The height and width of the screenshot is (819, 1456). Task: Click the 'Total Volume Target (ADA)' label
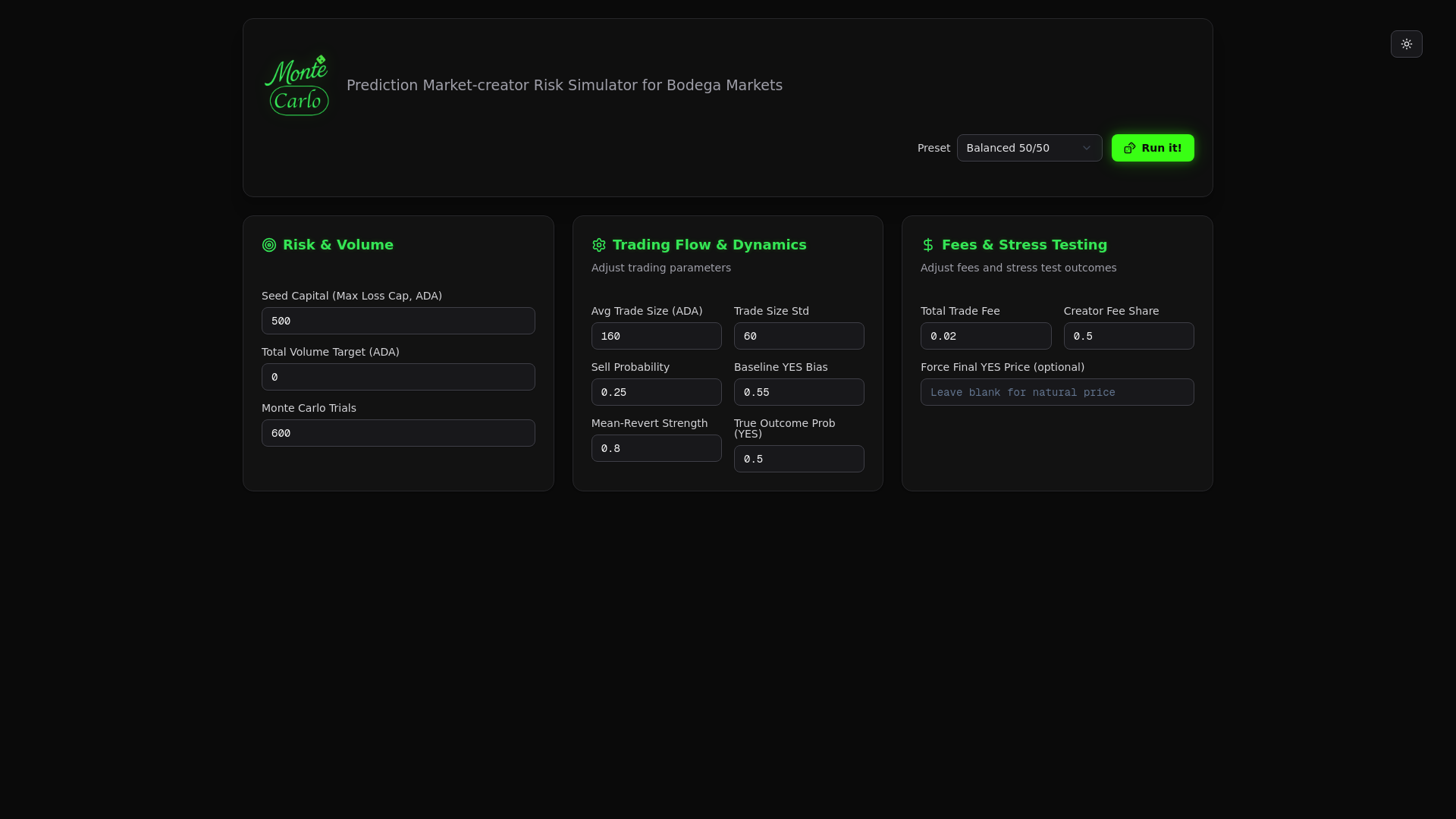pyautogui.click(x=331, y=352)
